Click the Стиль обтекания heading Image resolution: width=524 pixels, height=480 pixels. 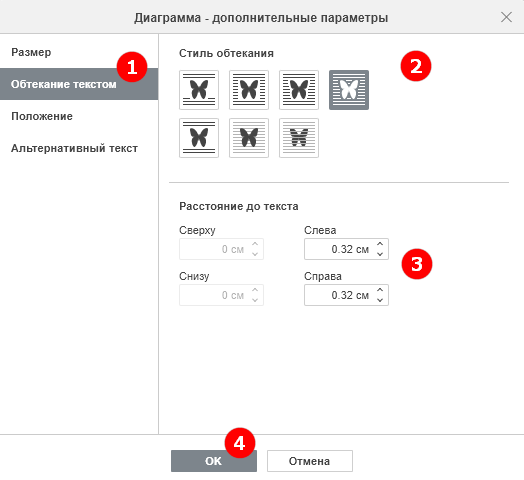(x=226, y=53)
